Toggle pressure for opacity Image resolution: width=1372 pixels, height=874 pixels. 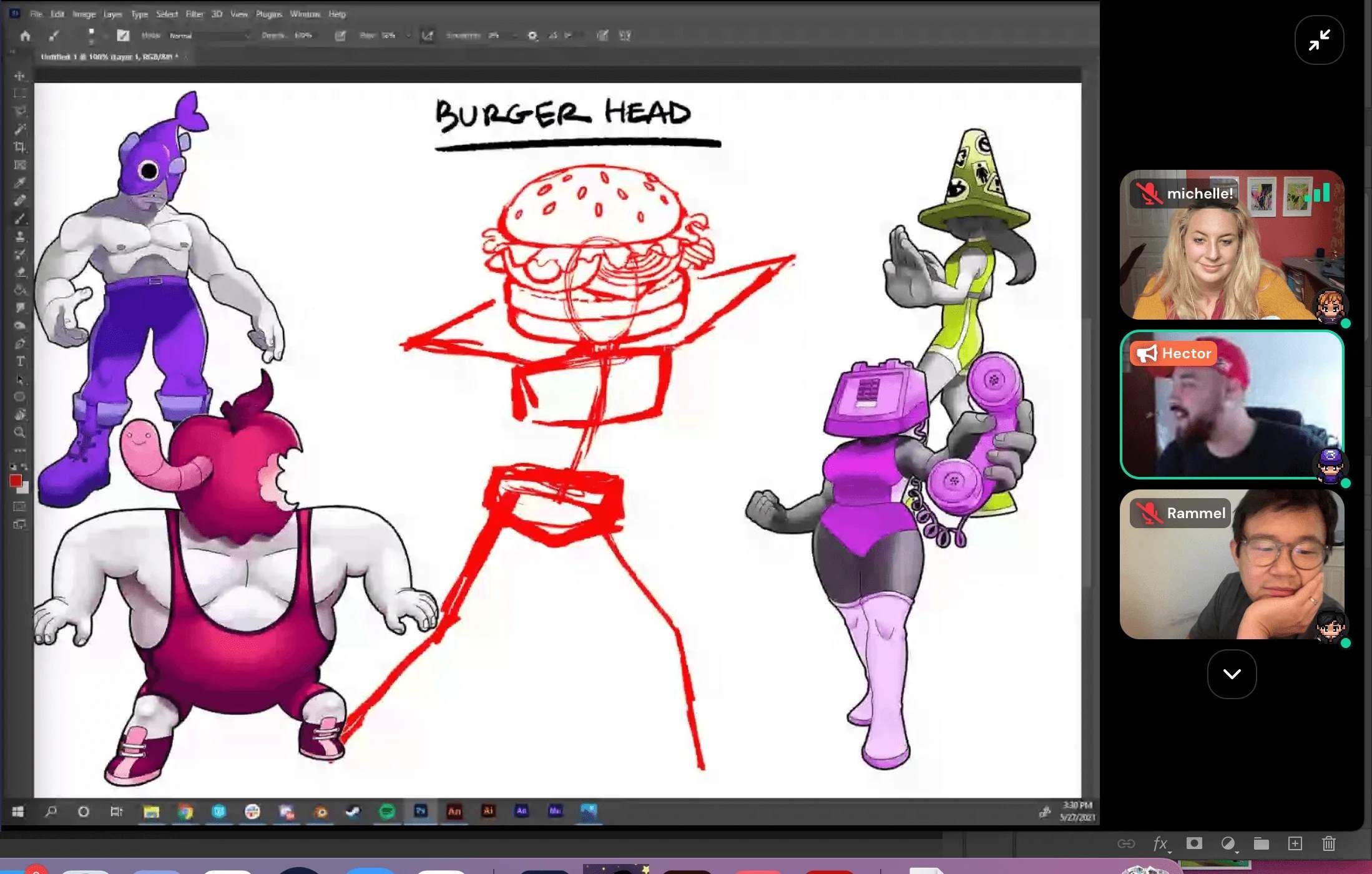coord(340,36)
